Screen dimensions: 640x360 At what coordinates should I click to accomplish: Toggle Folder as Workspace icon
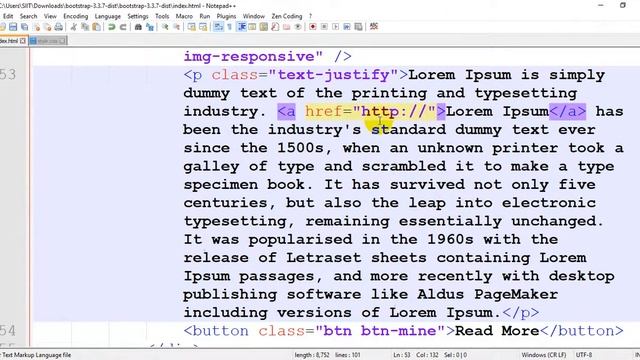point(287,27)
